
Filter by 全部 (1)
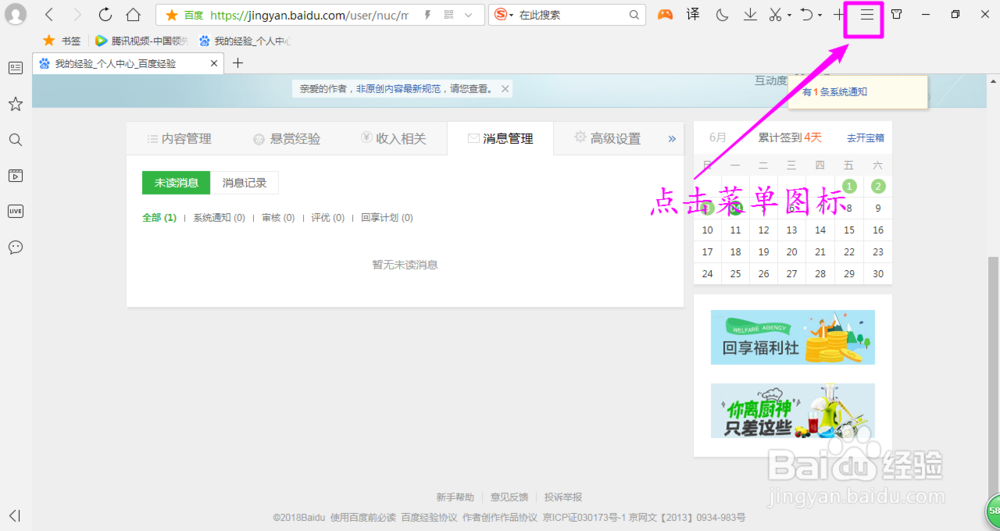[159, 218]
